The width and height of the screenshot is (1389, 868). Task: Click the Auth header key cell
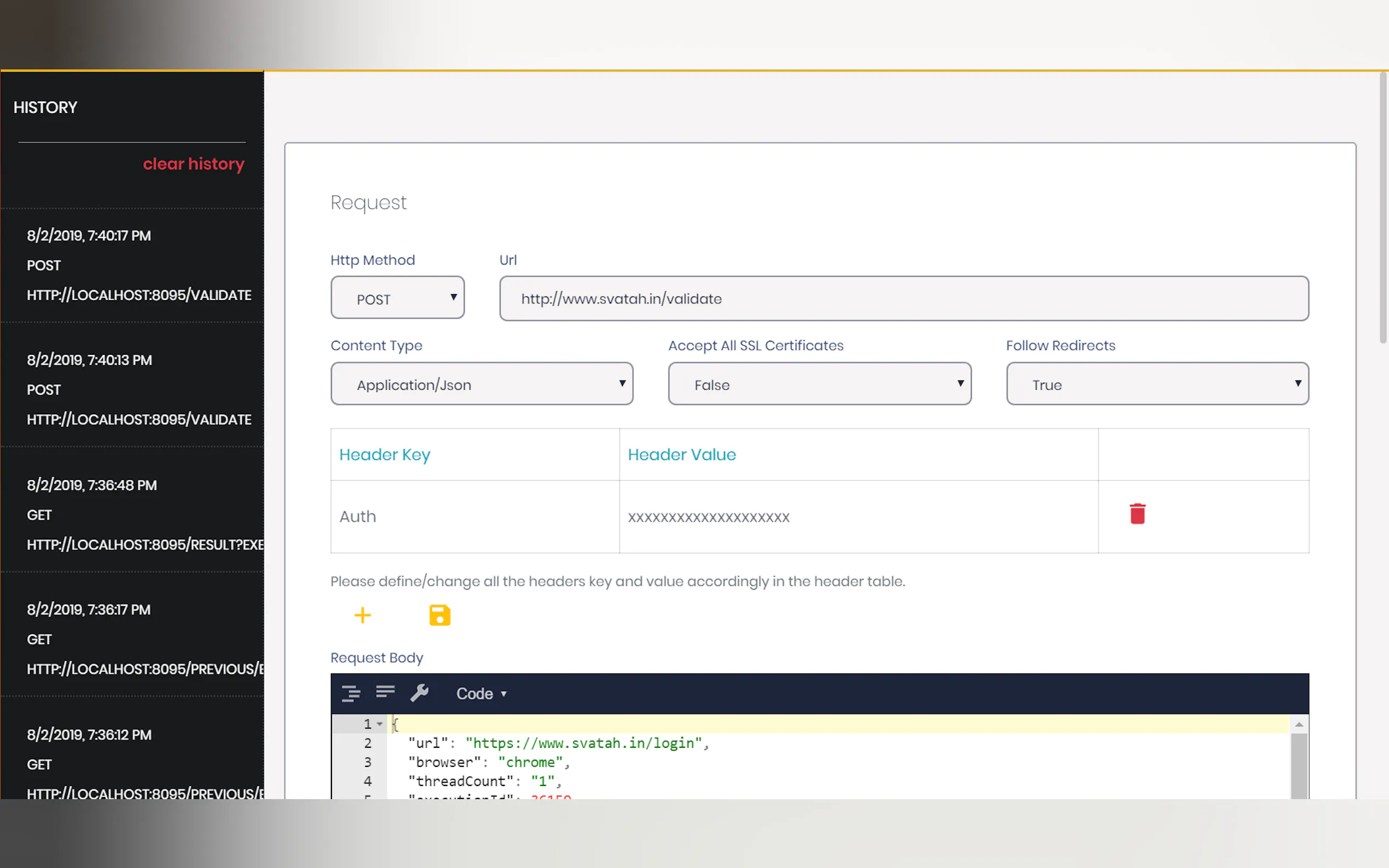coord(474,517)
